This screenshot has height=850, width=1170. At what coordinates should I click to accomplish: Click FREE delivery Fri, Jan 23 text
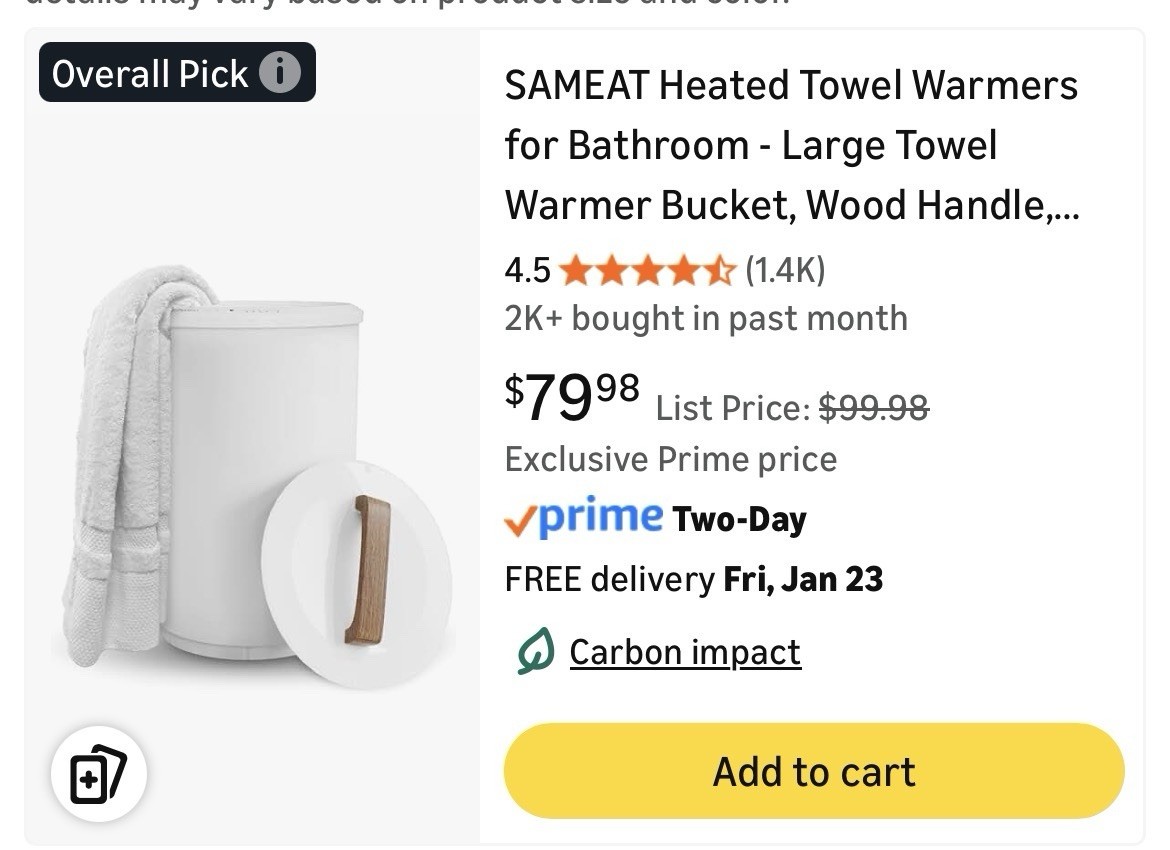[693, 579]
